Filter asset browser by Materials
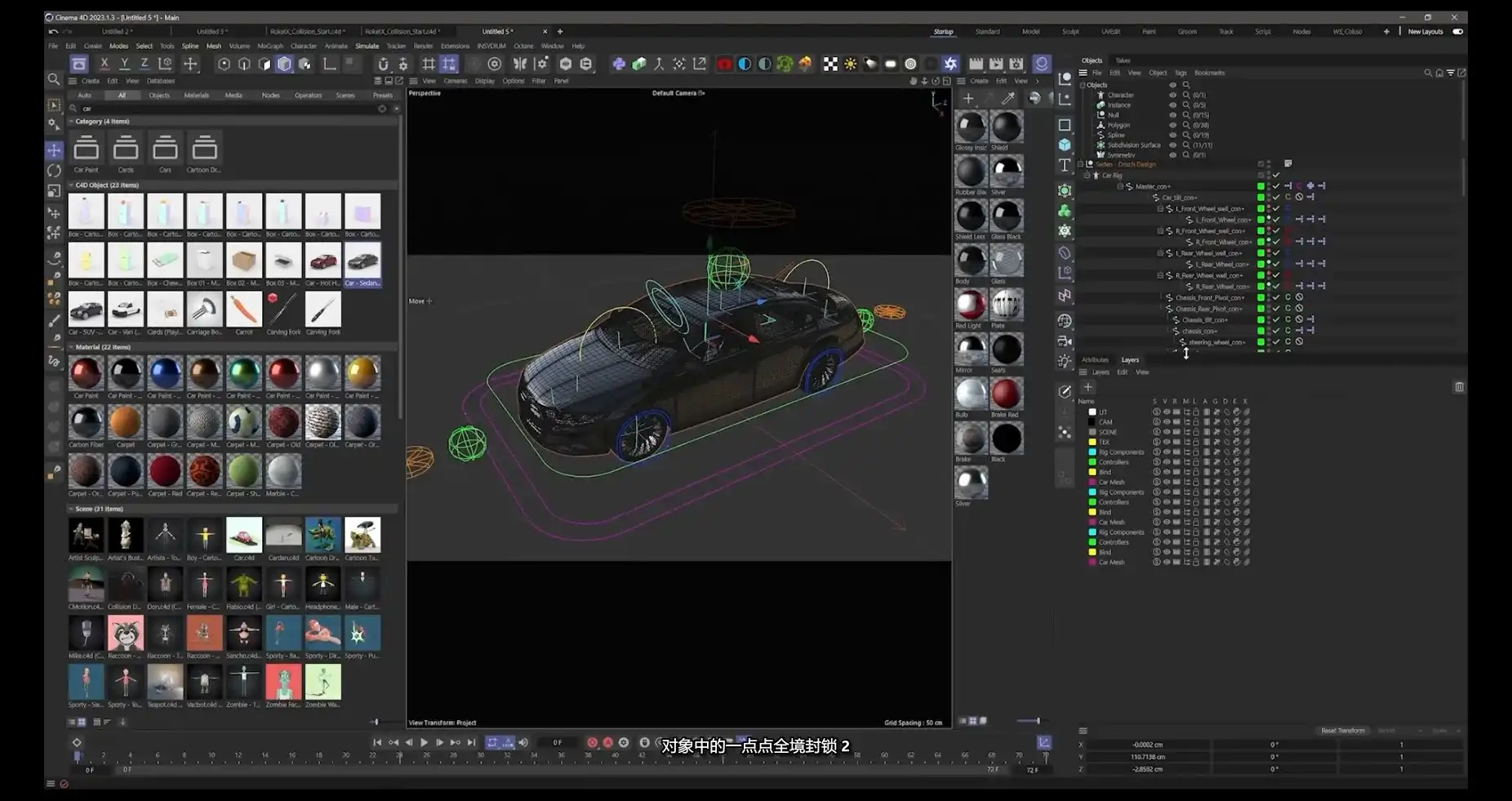This screenshot has width=1512, height=801. pyautogui.click(x=196, y=96)
